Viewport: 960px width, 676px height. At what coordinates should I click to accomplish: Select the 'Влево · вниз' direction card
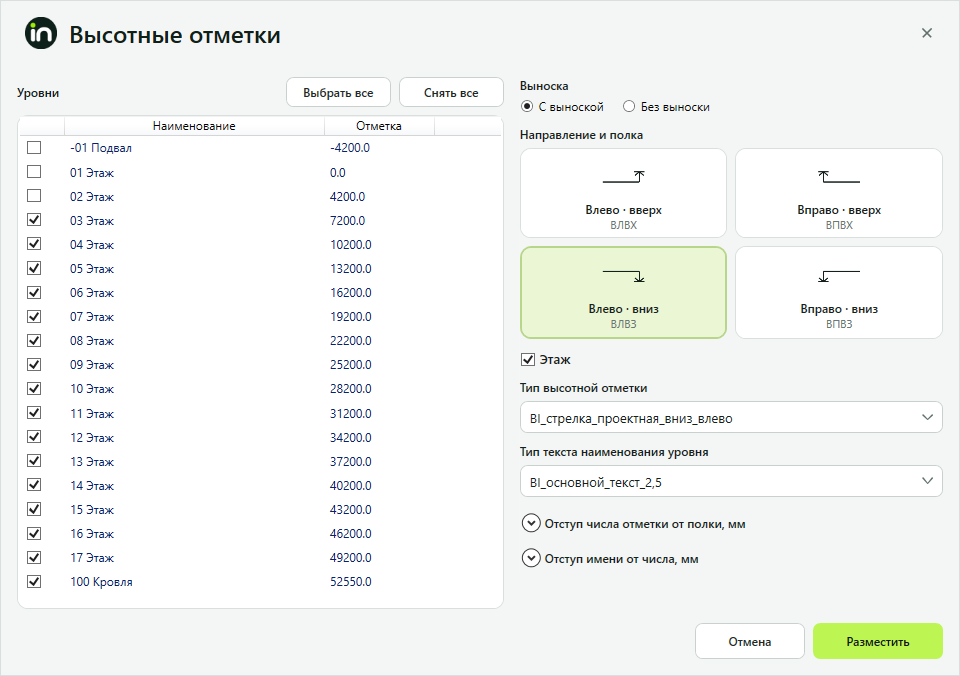[x=623, y=293]
